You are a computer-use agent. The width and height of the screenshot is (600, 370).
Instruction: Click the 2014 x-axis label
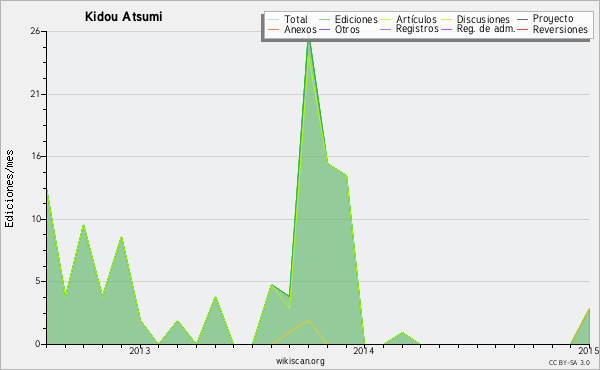[x=364, y=350]
